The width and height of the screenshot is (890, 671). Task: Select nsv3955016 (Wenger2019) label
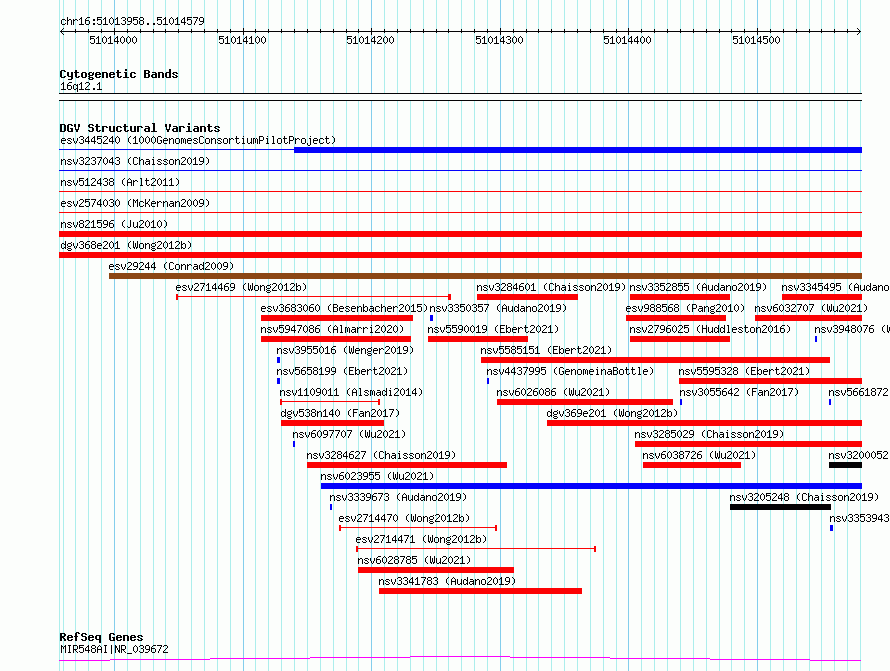345,350
